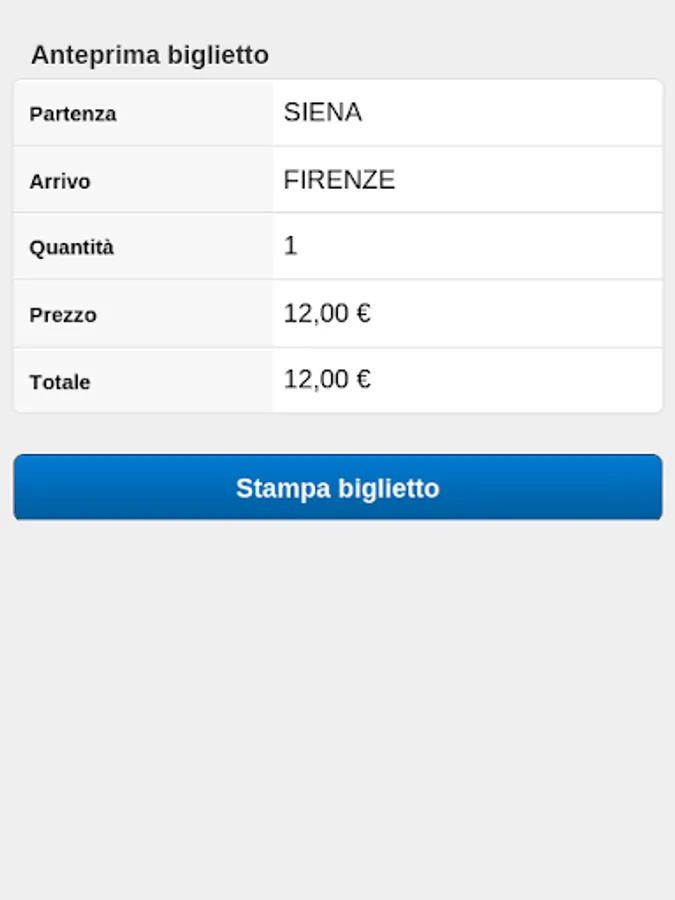Click the gap between table and Stampa button
The image size is (675, 900).
coord(337,434)
